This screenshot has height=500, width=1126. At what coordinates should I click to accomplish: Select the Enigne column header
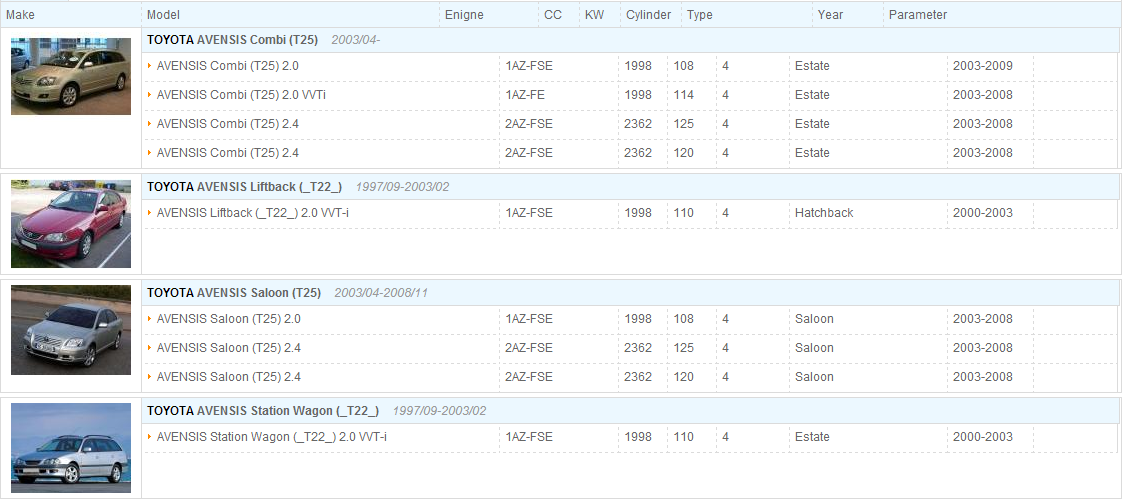click(x=464, y=14)
